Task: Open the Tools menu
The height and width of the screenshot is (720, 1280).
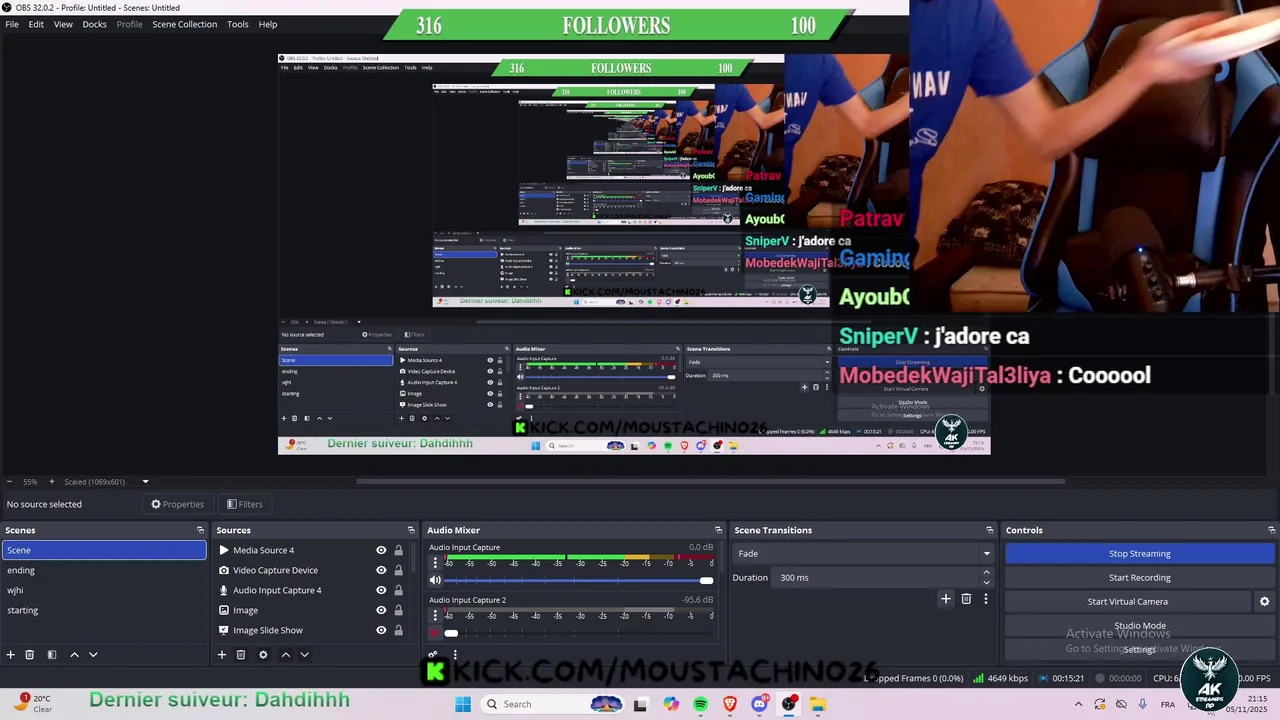Action: point(238,24)
